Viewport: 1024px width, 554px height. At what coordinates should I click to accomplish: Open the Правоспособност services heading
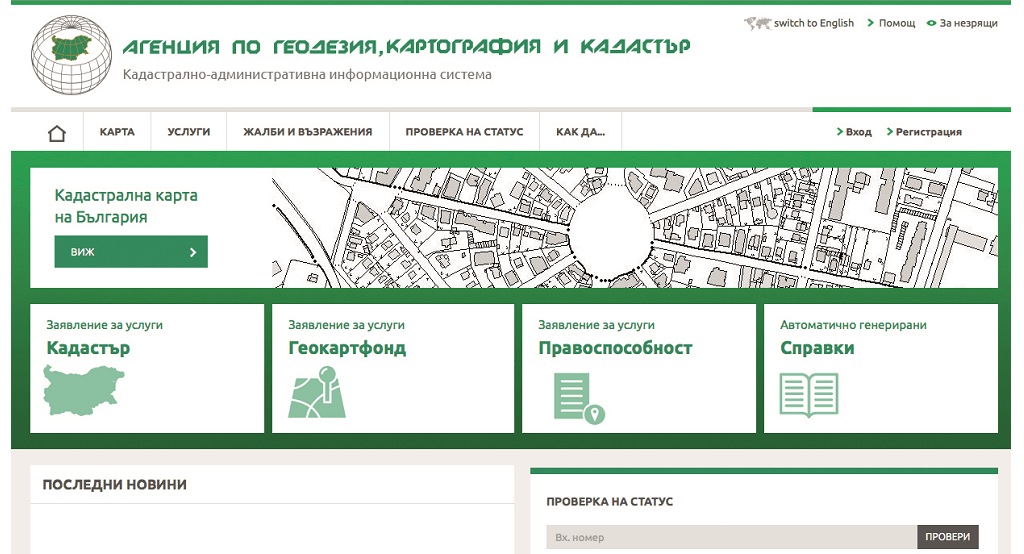[x=615, y=348]
